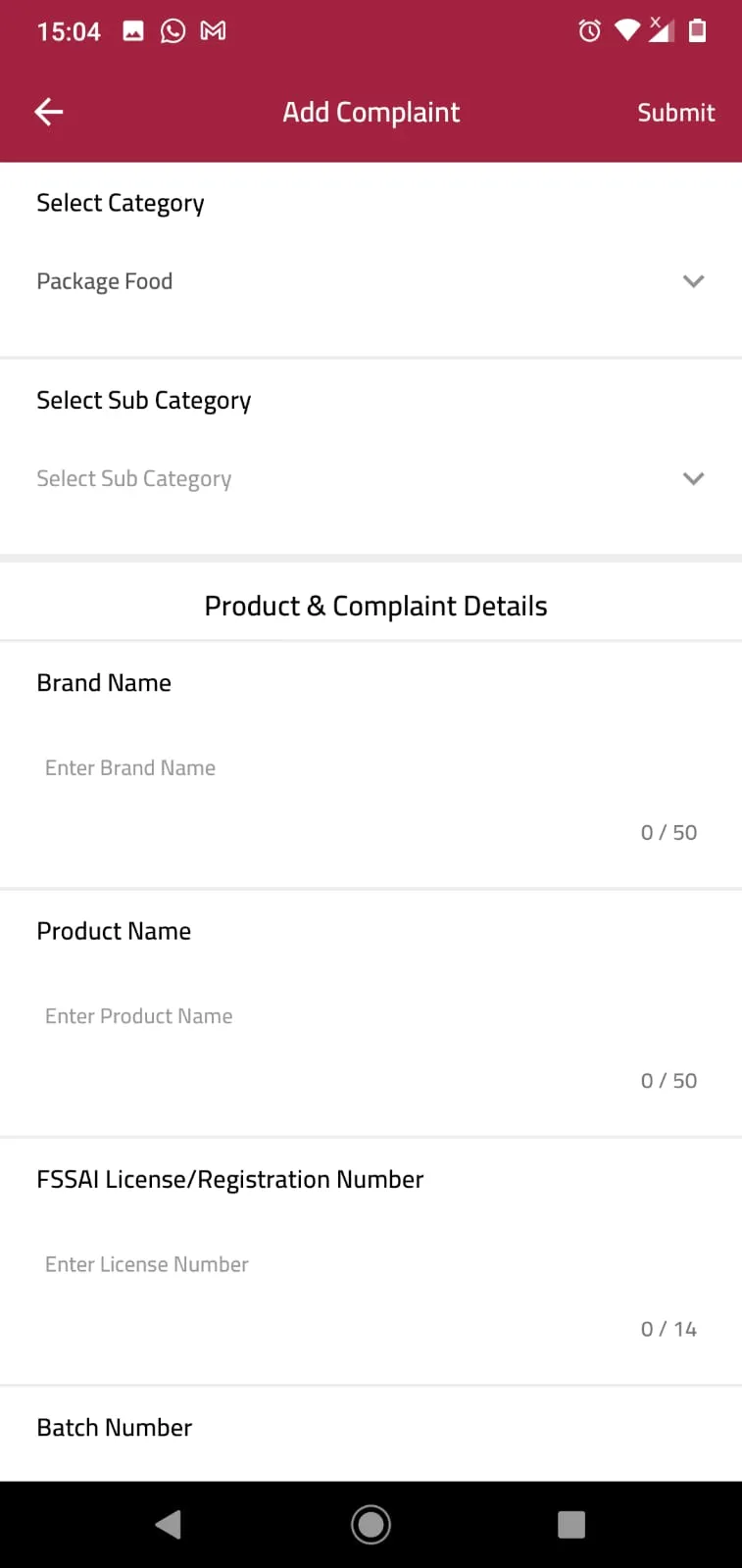Open the Gmail notification icon
The image size is (742, 1568).
pyautogui.click(x=212, y=30)
